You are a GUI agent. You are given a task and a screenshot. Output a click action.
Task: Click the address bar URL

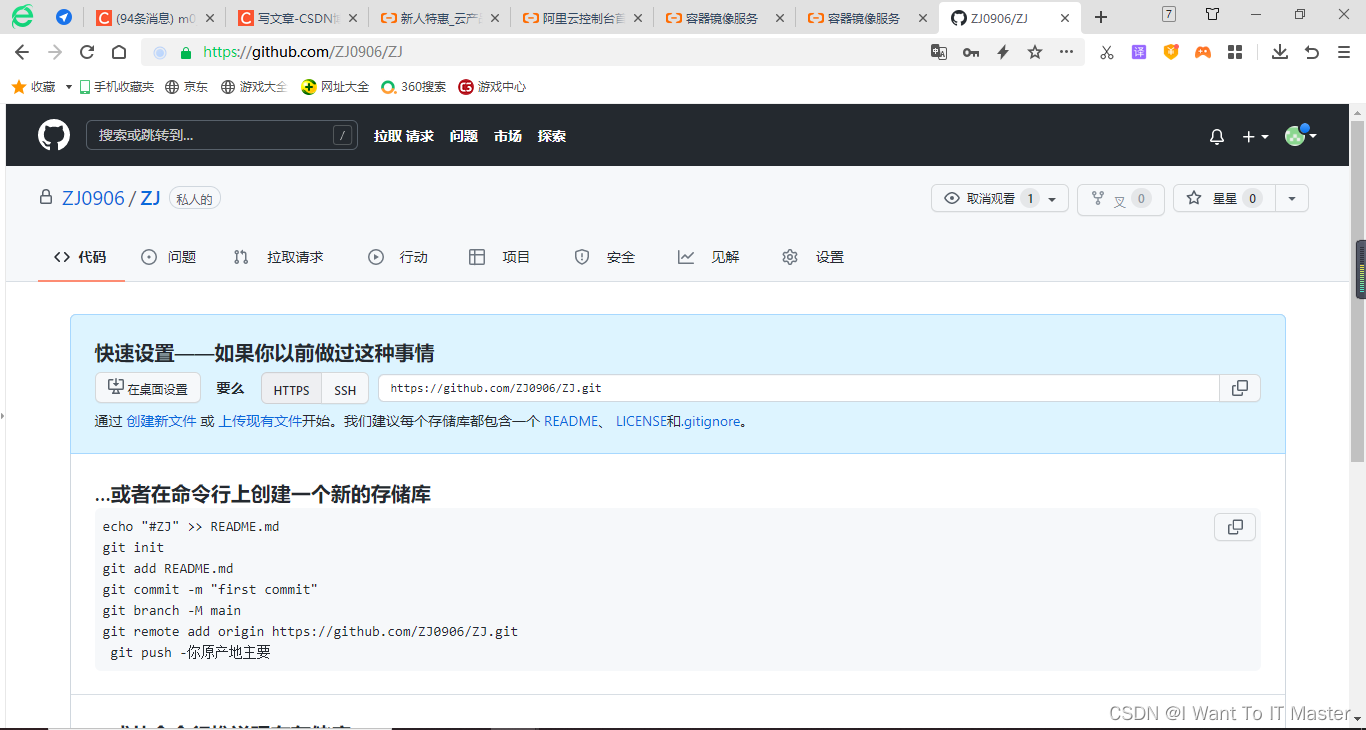coord(303,53)
